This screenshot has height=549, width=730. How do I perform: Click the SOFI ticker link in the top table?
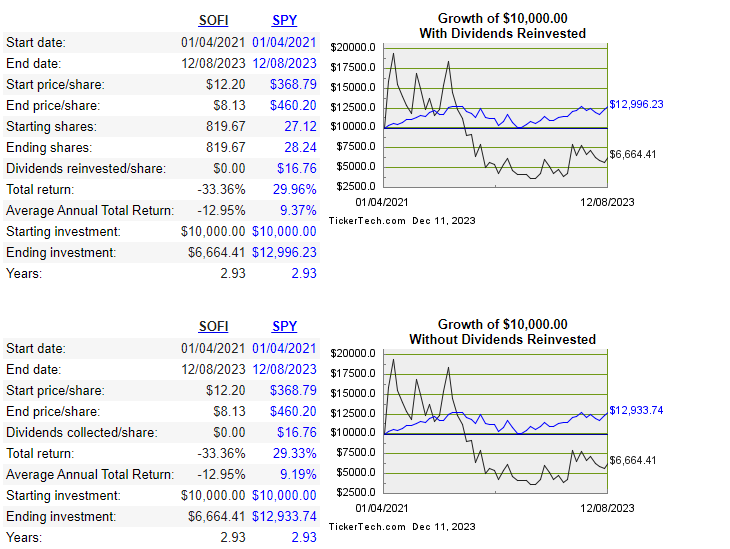[x=213, y=20]
